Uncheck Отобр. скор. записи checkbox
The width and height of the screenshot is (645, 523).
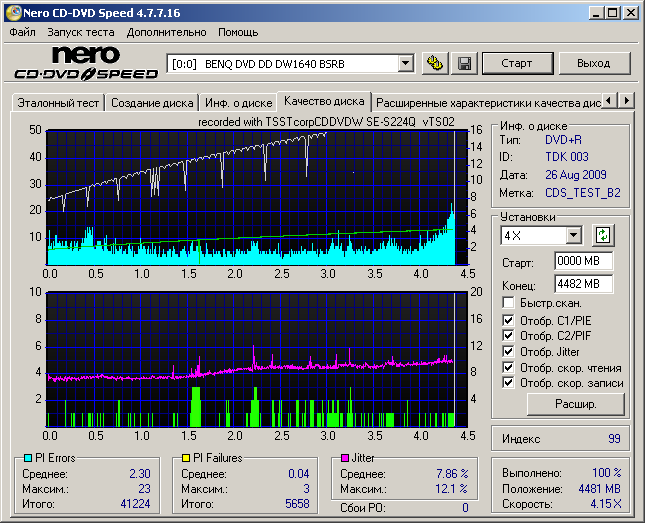pos(509,382)
